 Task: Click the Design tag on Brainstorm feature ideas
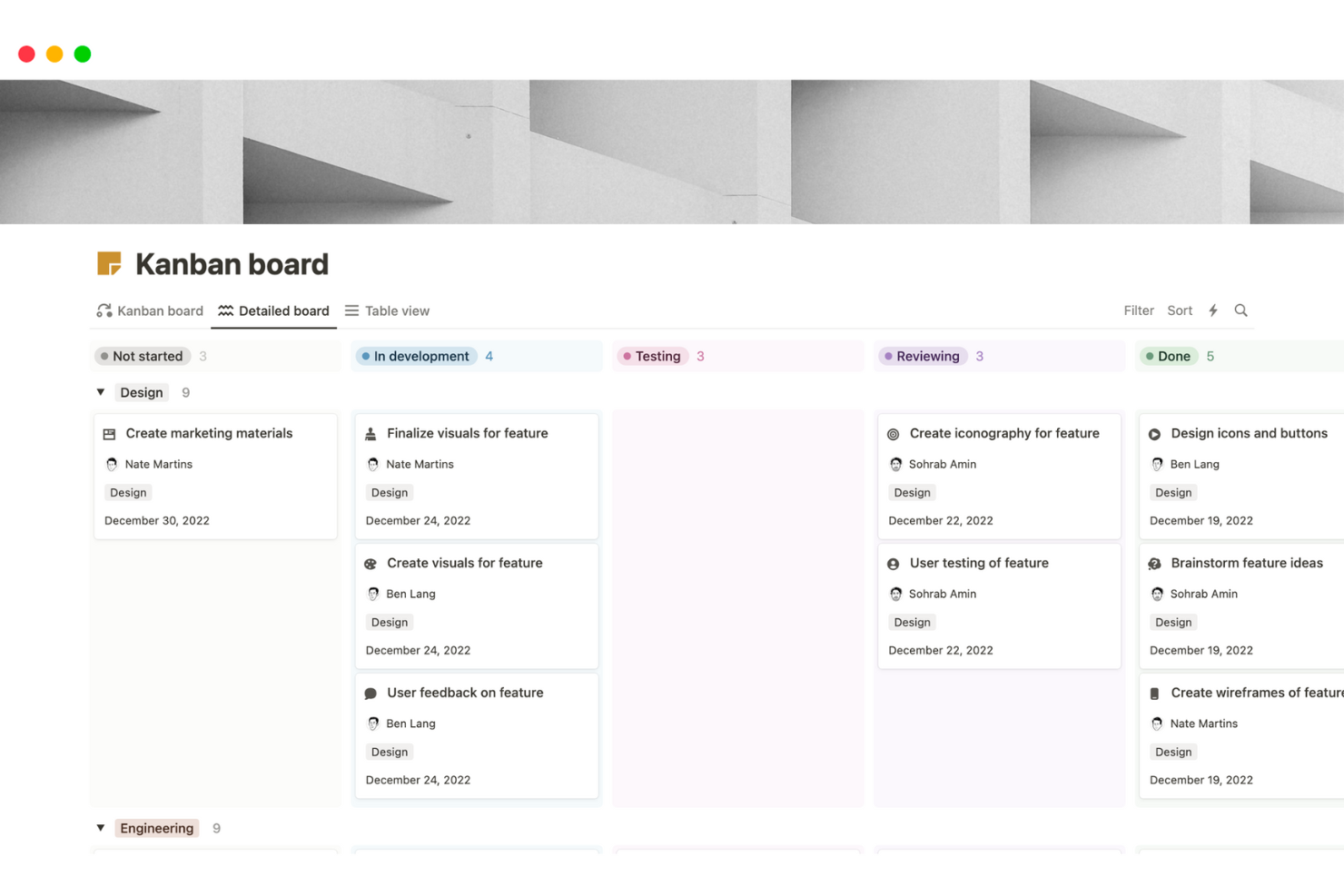click(x=1172, y=622)
